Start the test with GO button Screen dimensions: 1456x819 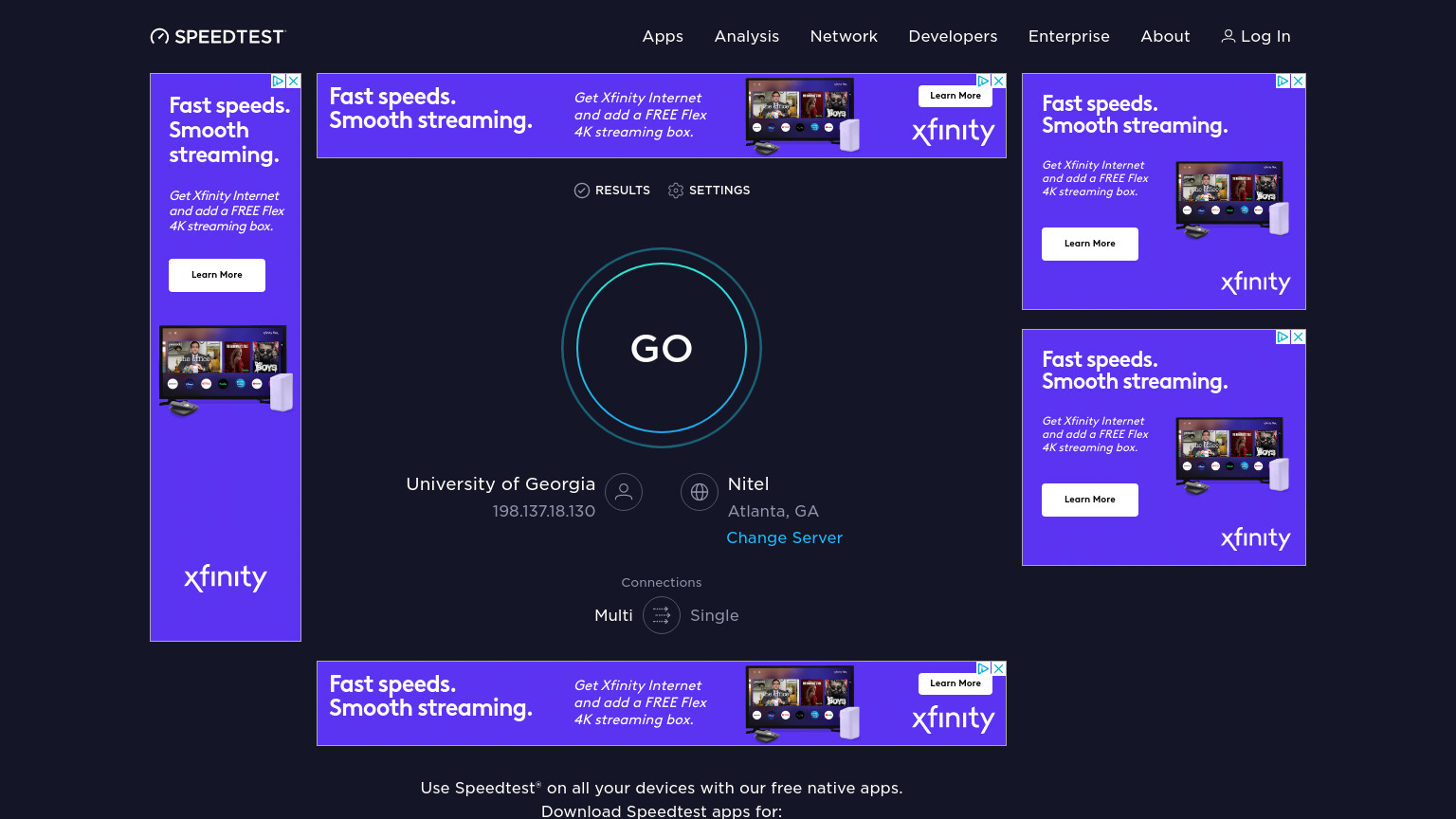[x=662, y=348]
